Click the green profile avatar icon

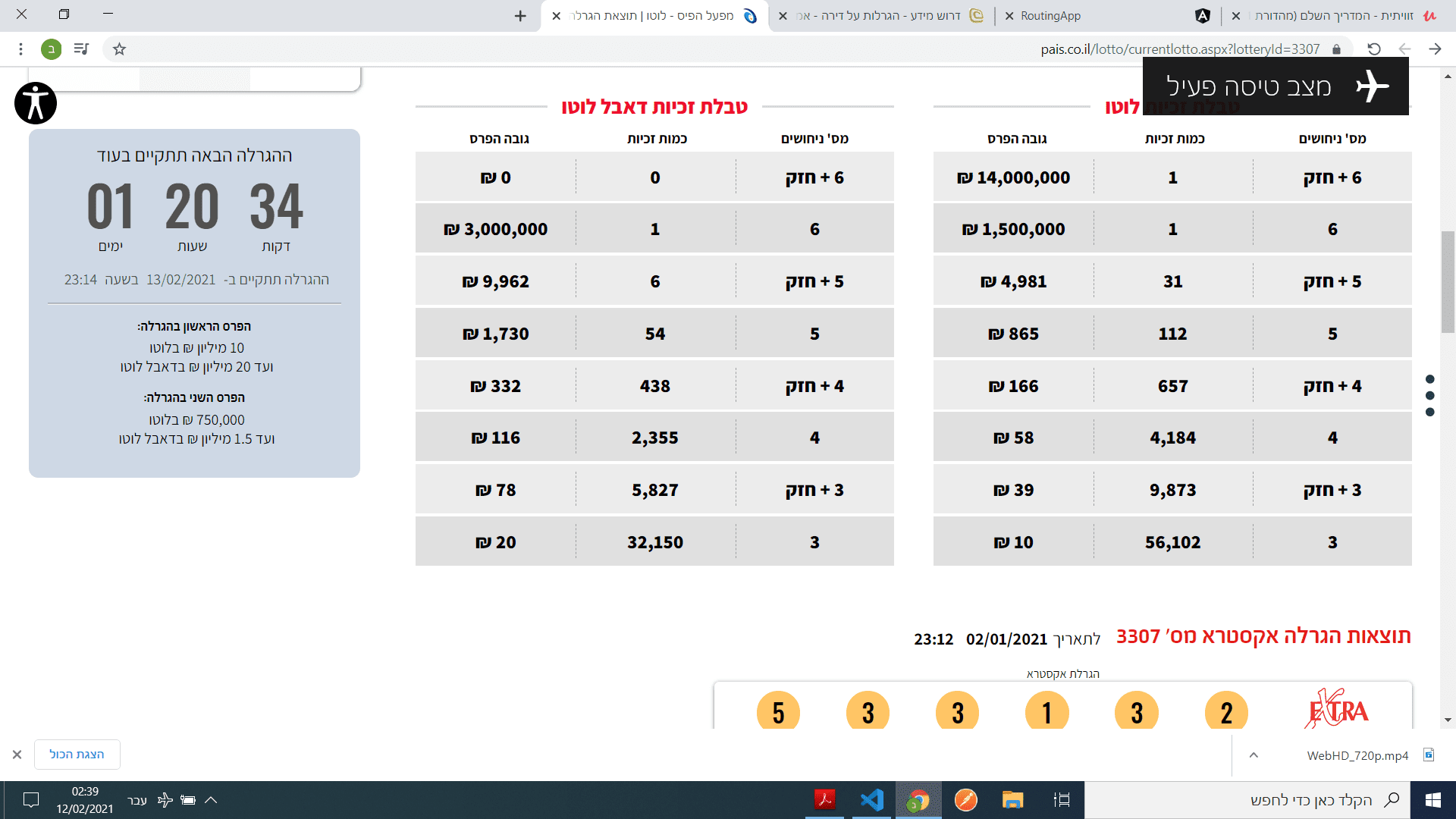(51, 49)
